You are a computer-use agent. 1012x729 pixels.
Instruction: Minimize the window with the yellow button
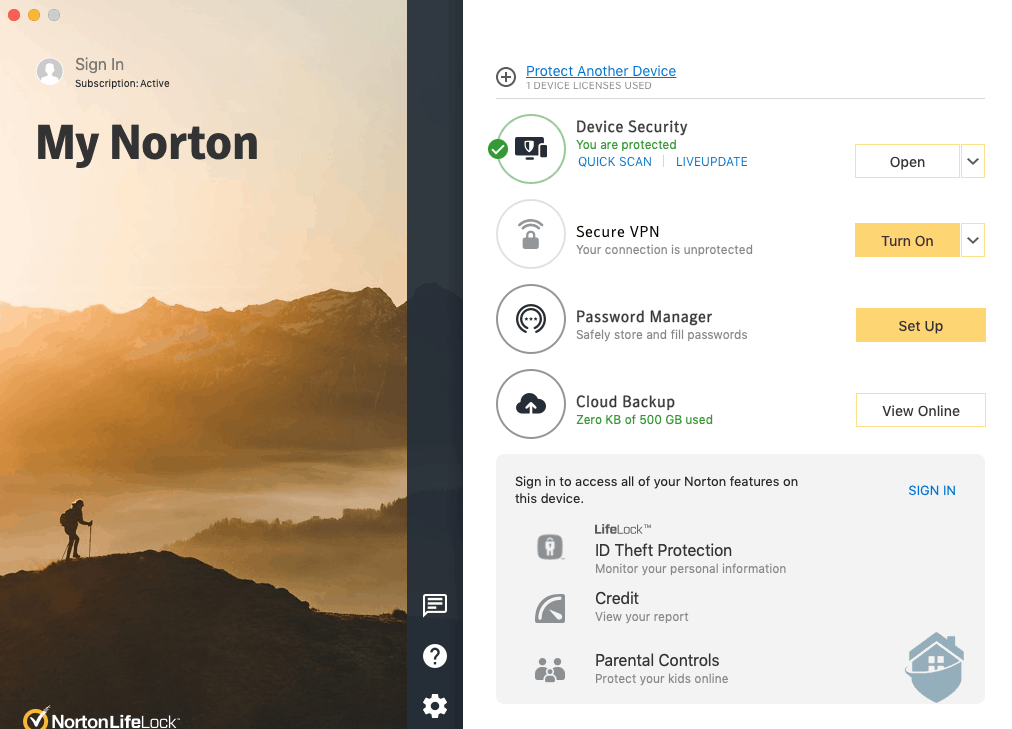pos(34,14)
